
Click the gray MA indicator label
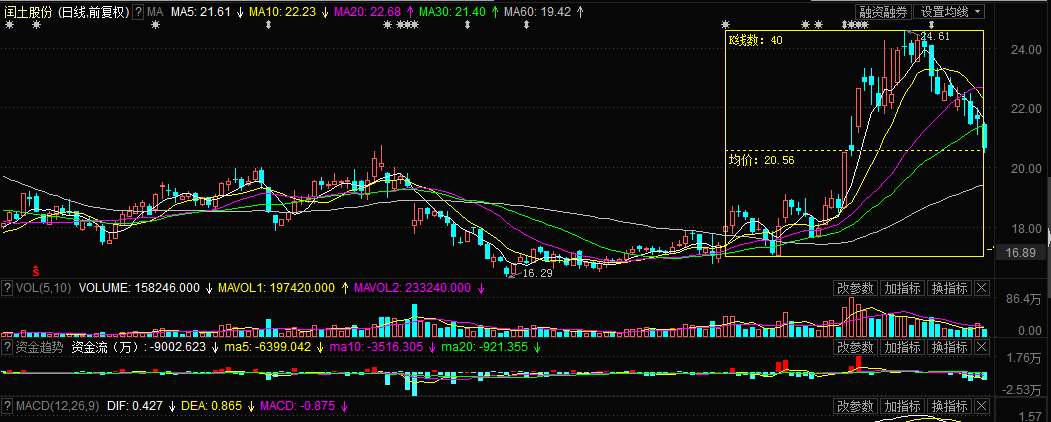pos(155,12)
